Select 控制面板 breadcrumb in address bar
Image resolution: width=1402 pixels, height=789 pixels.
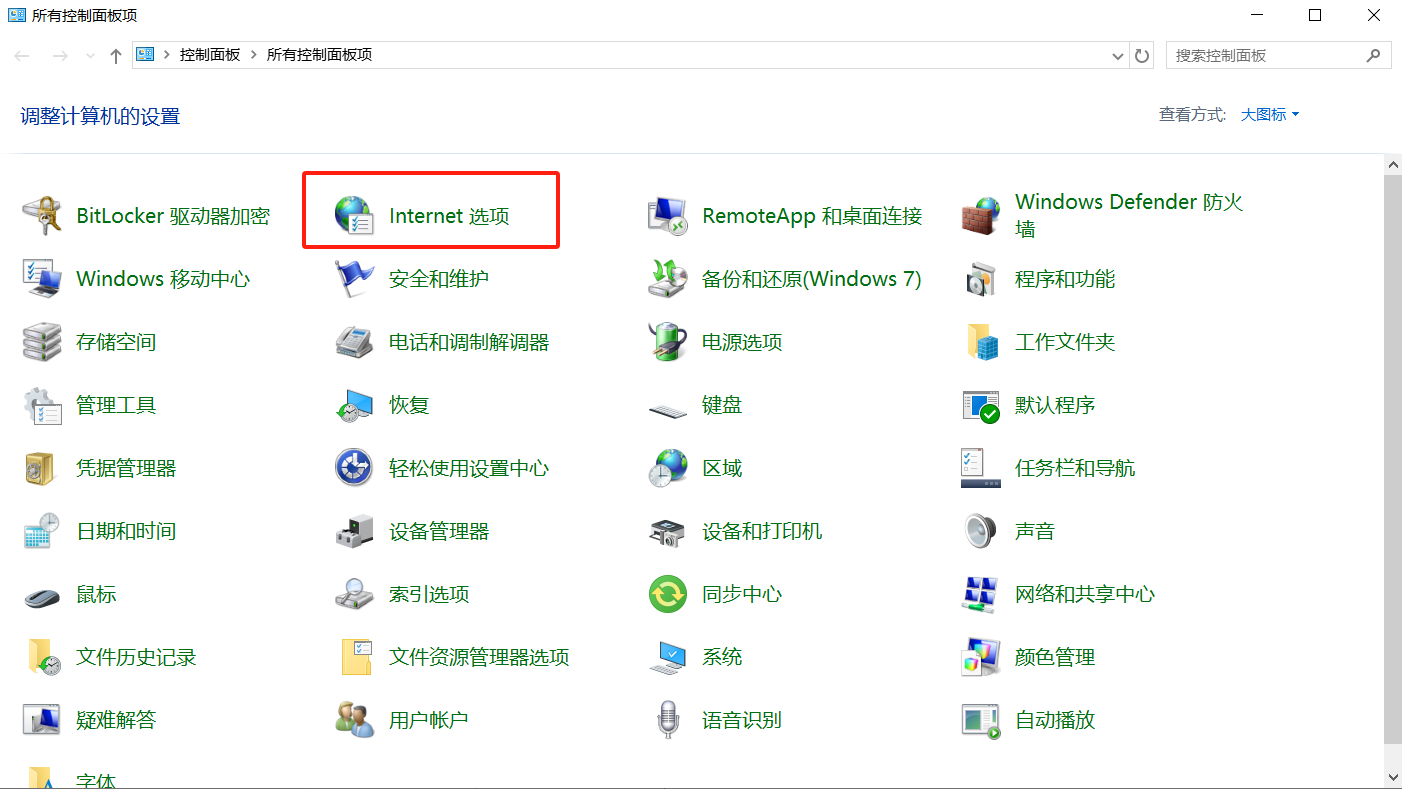(x=210, y=55)
